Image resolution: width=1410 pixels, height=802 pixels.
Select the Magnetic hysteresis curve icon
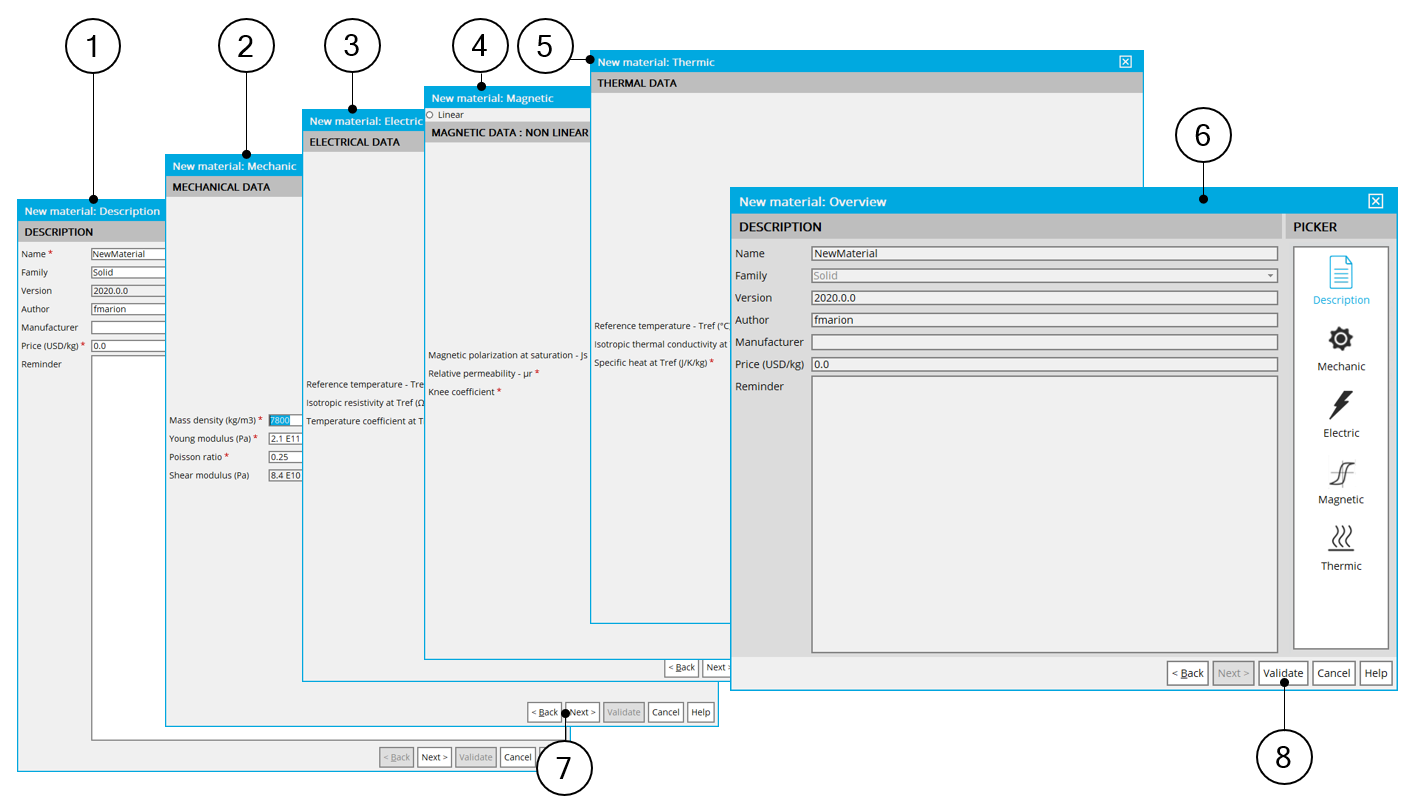1340,473
